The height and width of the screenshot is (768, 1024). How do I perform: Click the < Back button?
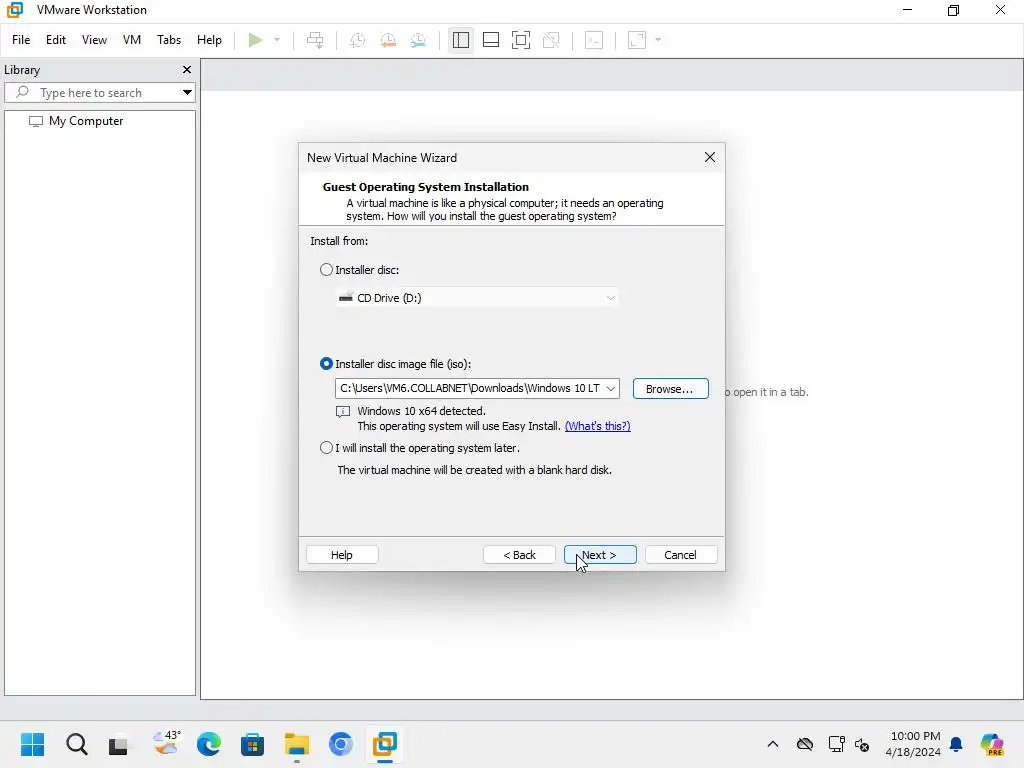click(x=519, y=555)
